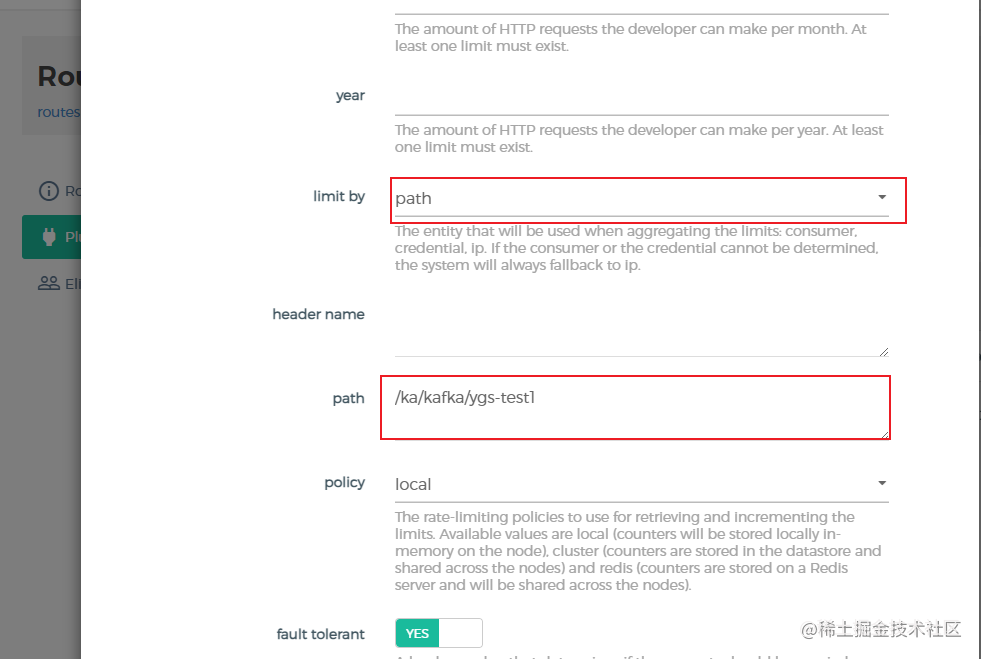981x659 pixels.
Task: Open the policy select showing local
Action: tap(641, 485)
